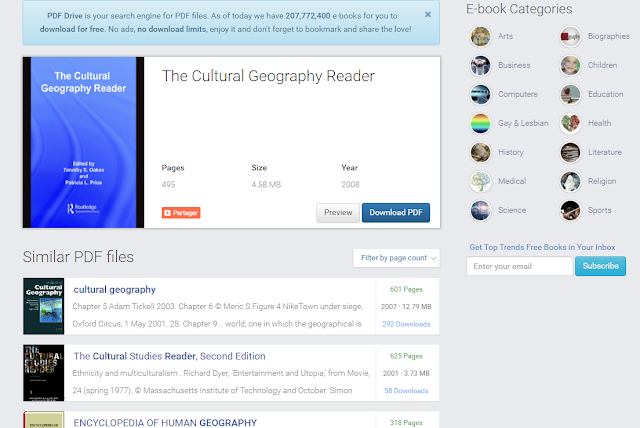Click the Business category icon
The image size is (640, 428).
point(480,65)
